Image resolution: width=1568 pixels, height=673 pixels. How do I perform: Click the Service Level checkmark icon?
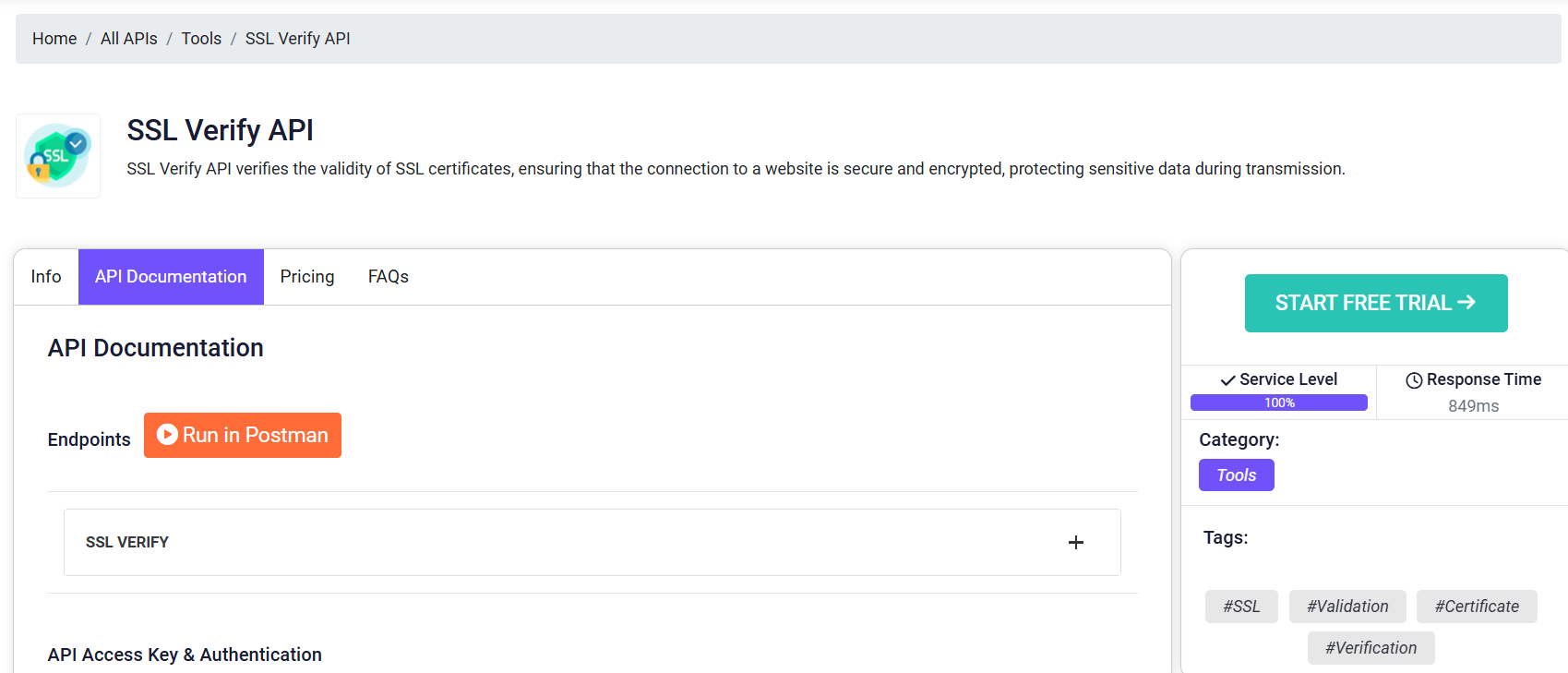[1227, 380]
